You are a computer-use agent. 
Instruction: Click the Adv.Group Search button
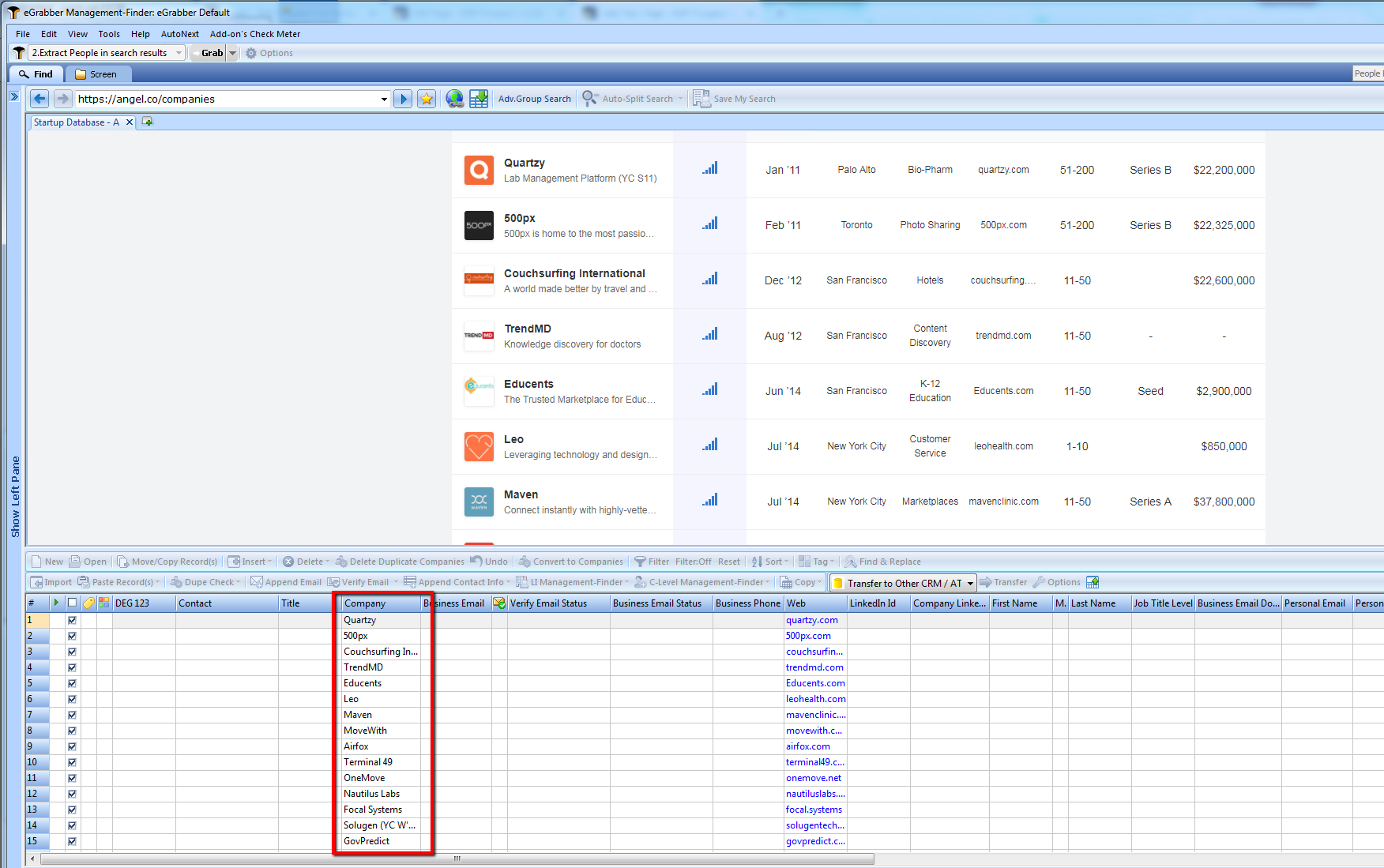(534, 99)
